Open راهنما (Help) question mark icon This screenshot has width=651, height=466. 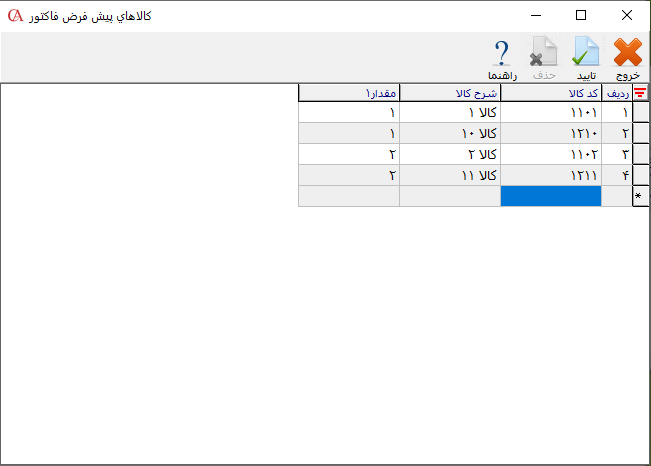501,58
